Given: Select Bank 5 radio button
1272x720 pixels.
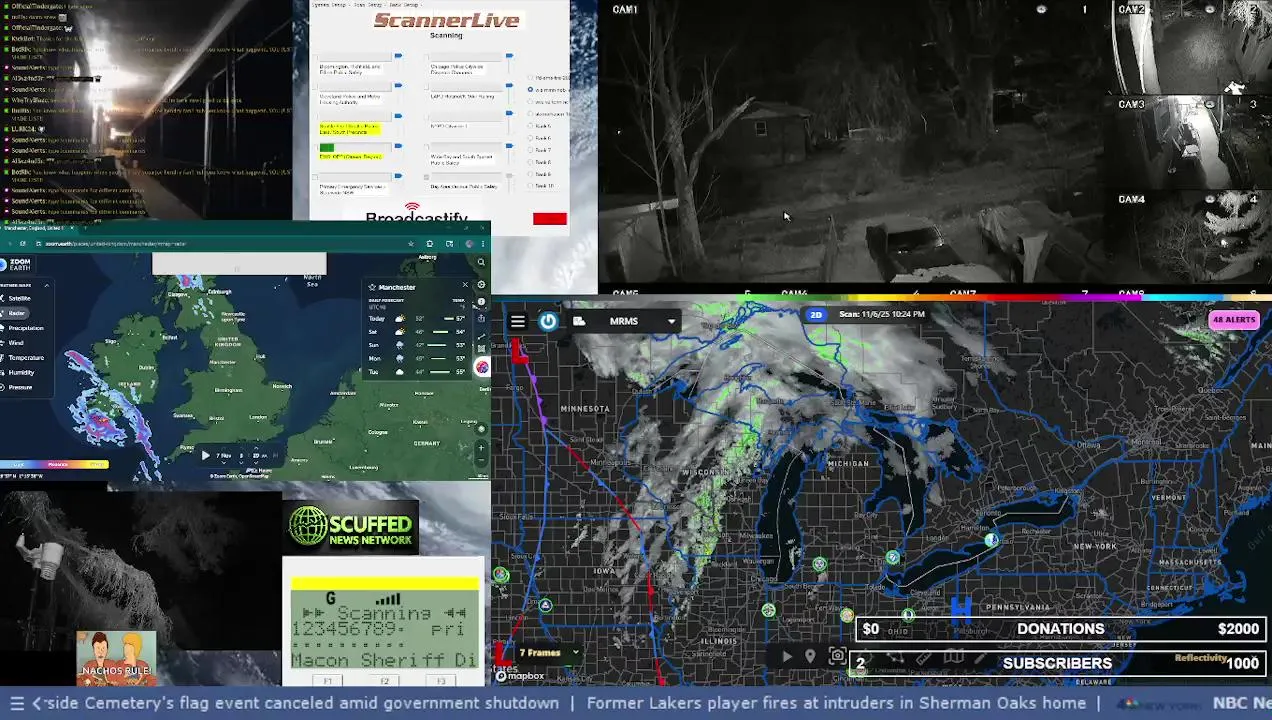Looking at the screenshot, I should pos(530,126).
